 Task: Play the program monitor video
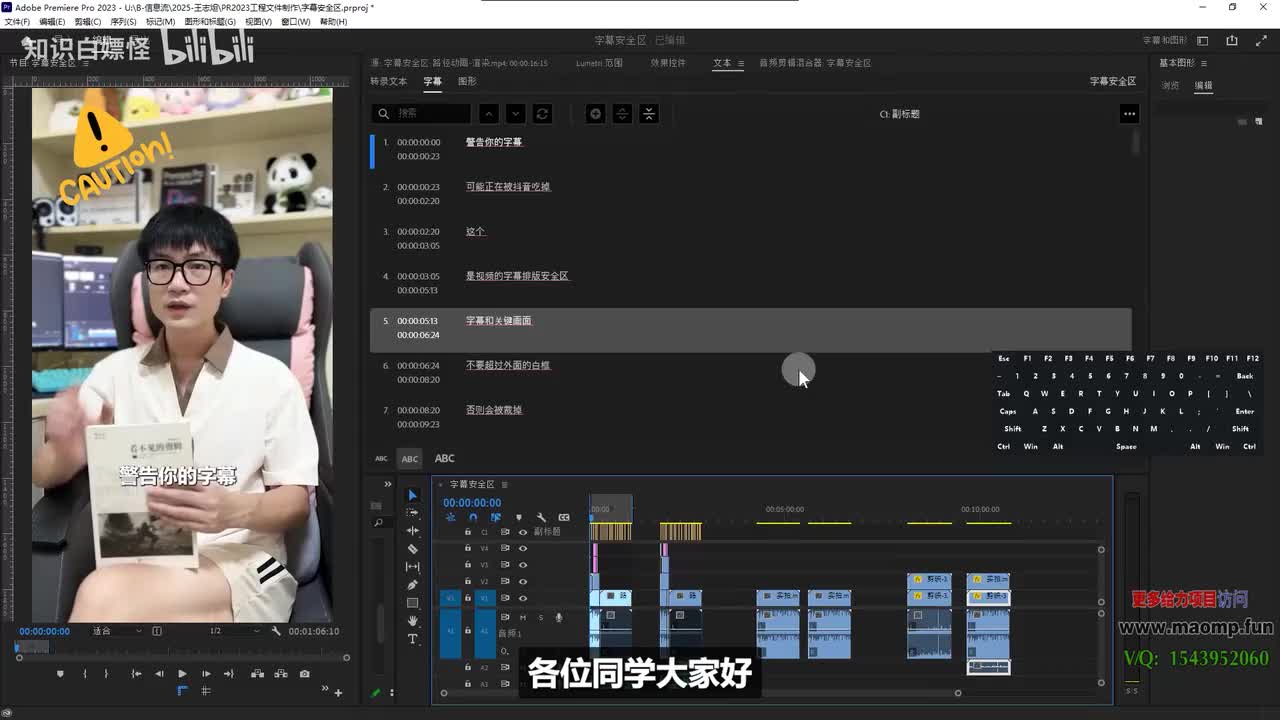coord(182,673)
